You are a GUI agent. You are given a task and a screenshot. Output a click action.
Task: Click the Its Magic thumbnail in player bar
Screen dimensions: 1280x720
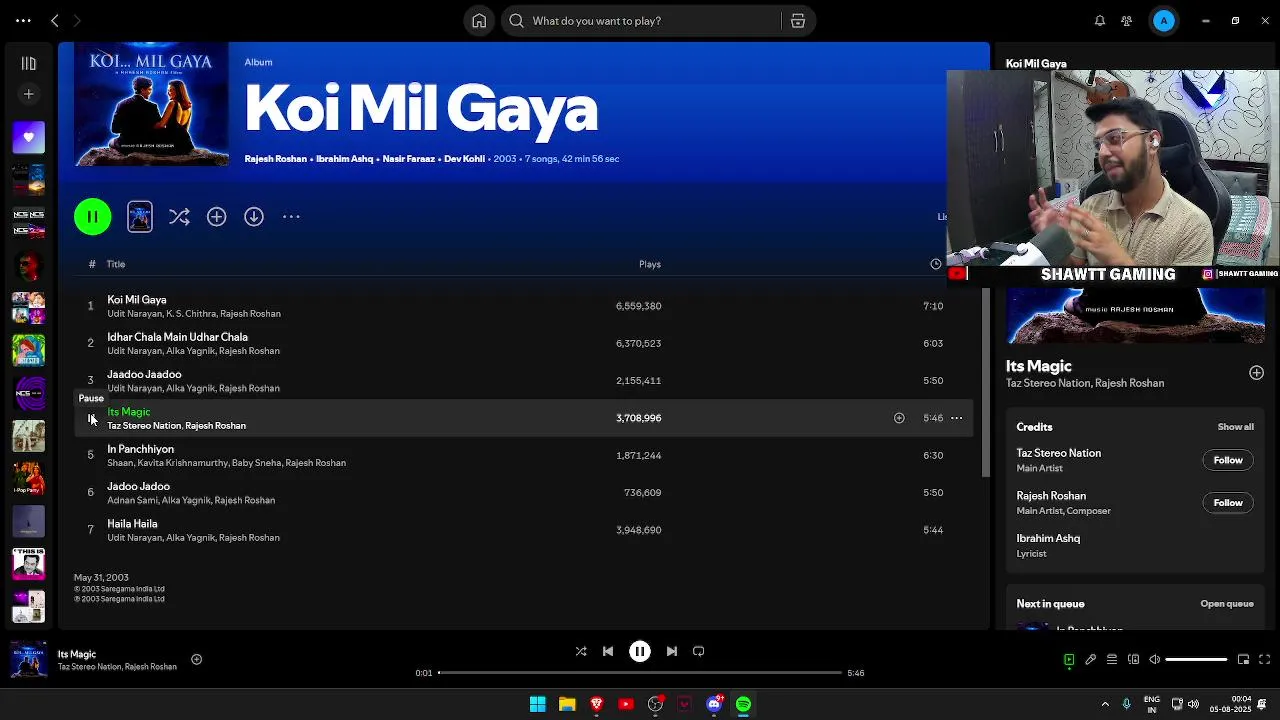(x=28, y=660)
